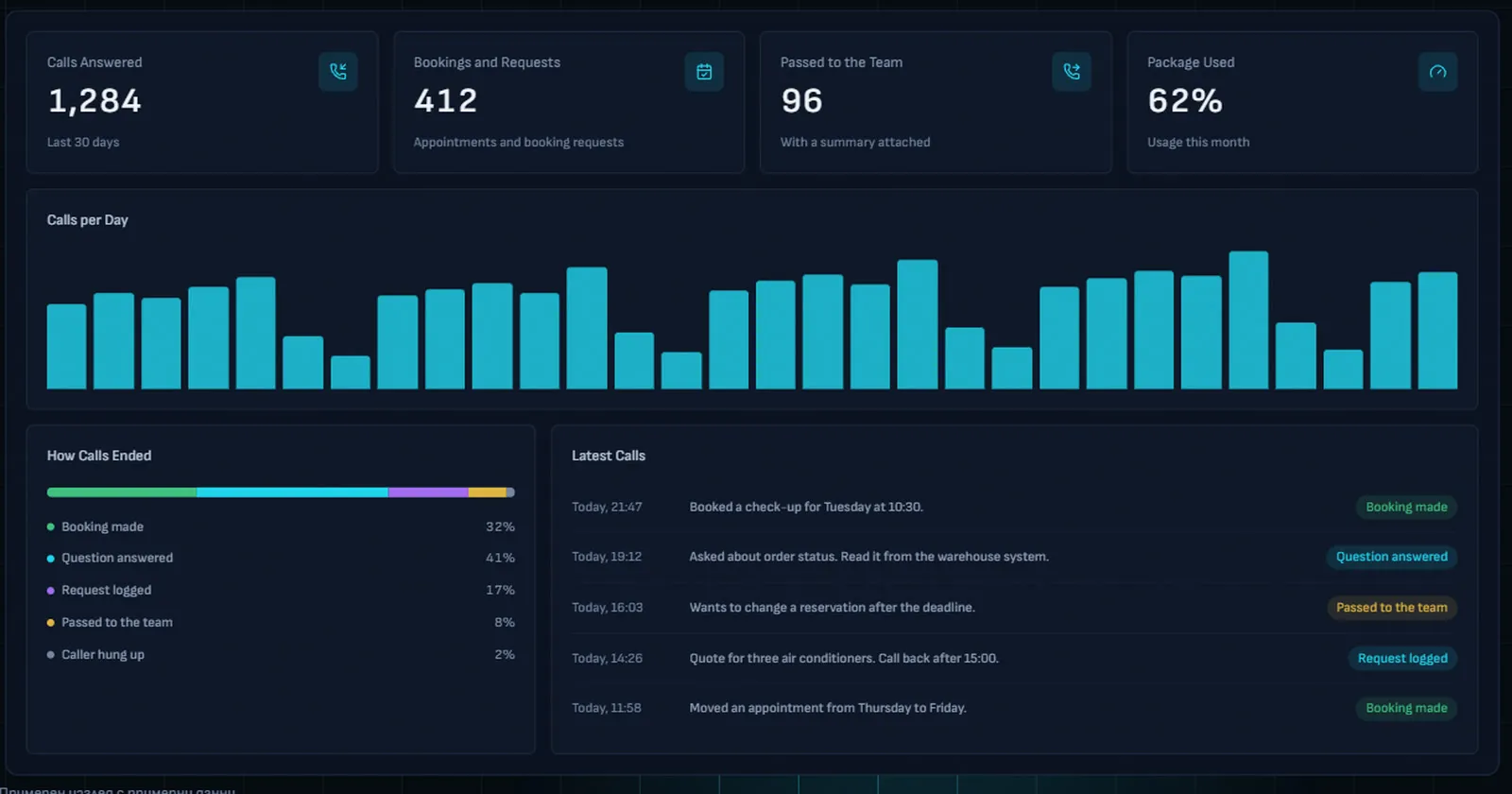This screenshot has width=1512, height=794.
Task: Click the 'Request logged' badge in Latest Calls
Action: coord(1402,658)
